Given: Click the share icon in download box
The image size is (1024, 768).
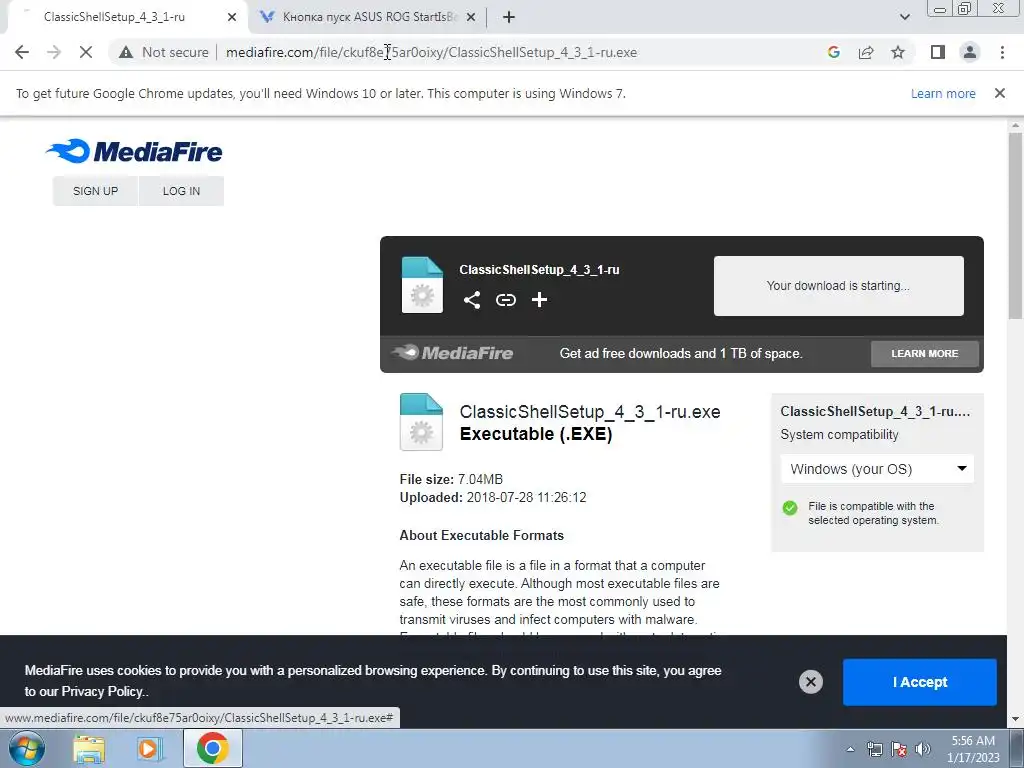Looking at the screenshot, I should click(472, 300).
